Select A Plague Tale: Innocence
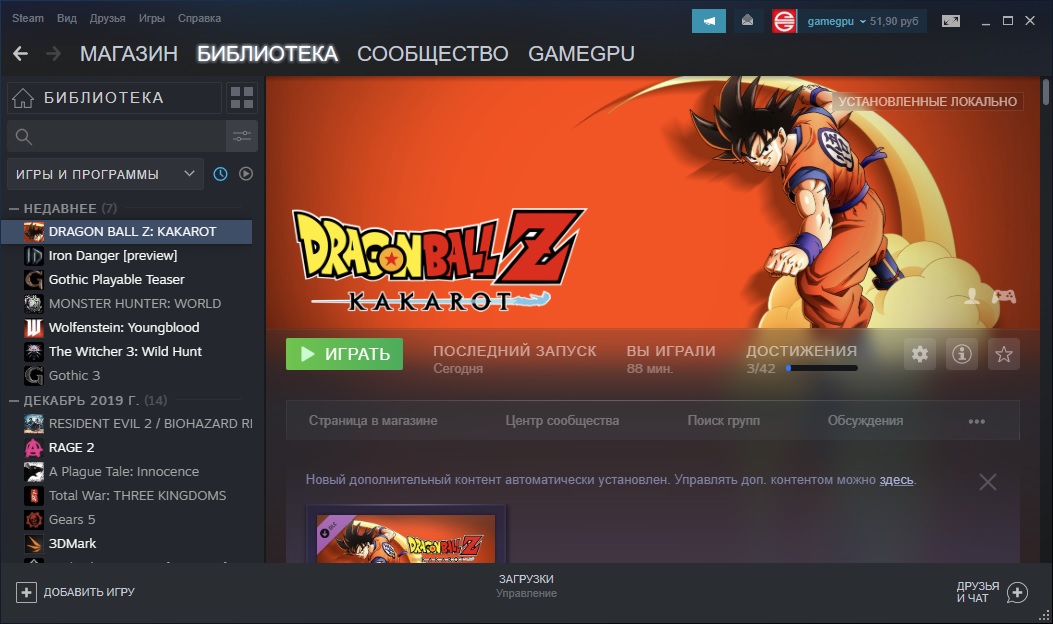Viewport: 1053px width, 624px height. point(124,472)
